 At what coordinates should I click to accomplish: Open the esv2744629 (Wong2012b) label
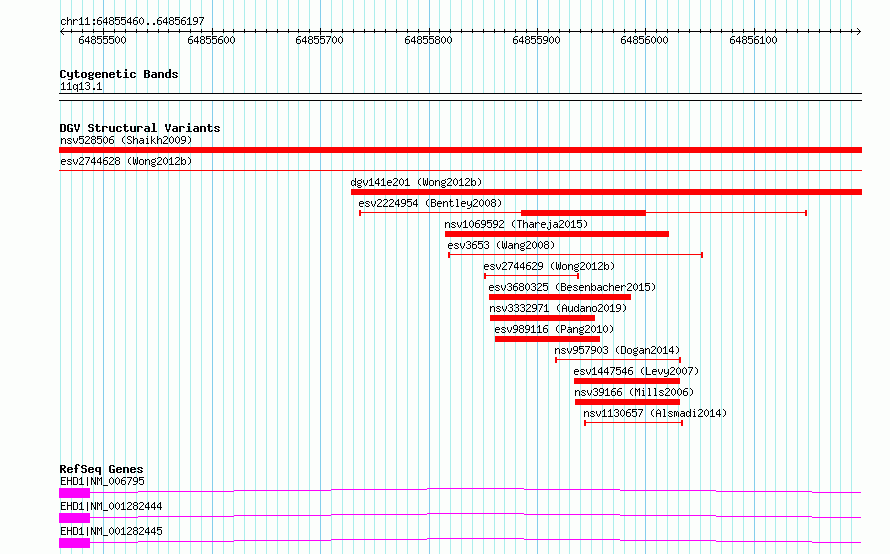tap(549, 266)
